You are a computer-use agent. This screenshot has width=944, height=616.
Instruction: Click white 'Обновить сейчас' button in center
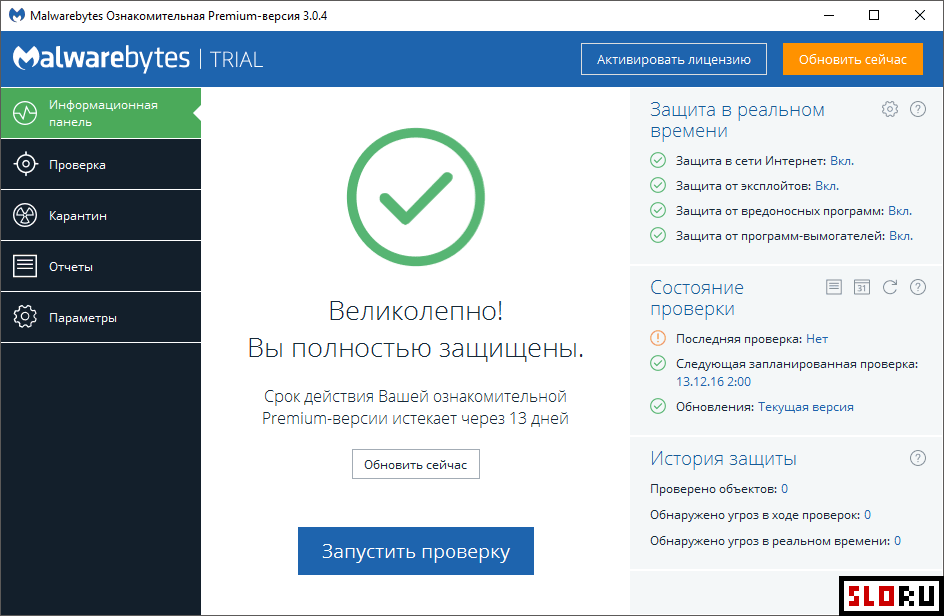[415, 464]
